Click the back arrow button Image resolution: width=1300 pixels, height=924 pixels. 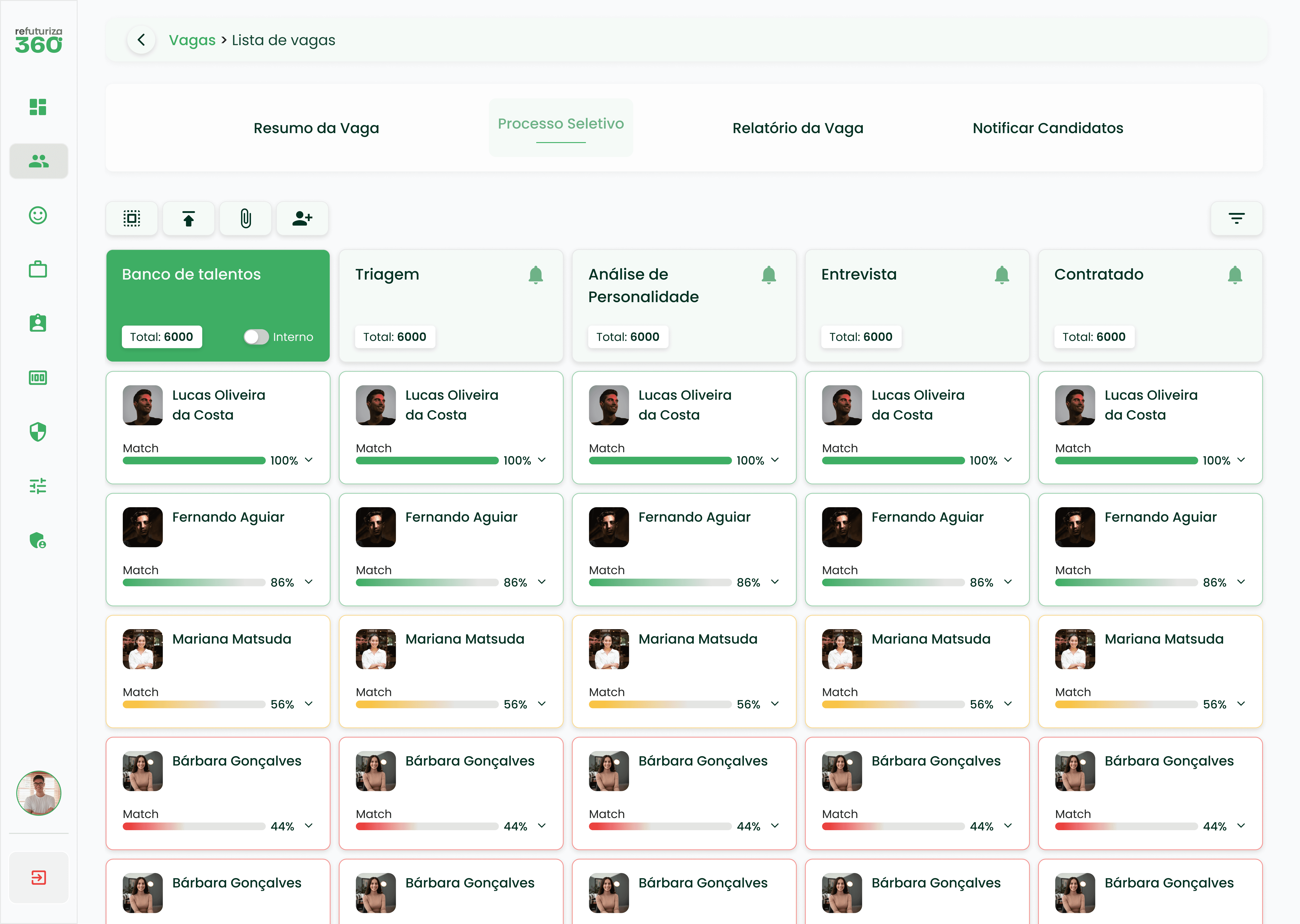point(141,40)
